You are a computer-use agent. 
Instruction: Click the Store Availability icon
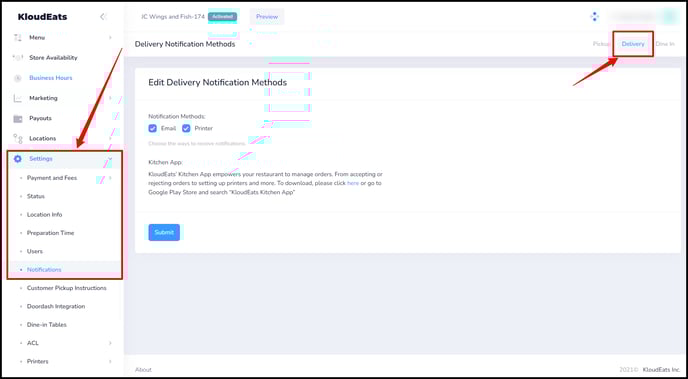pos(18,58)
